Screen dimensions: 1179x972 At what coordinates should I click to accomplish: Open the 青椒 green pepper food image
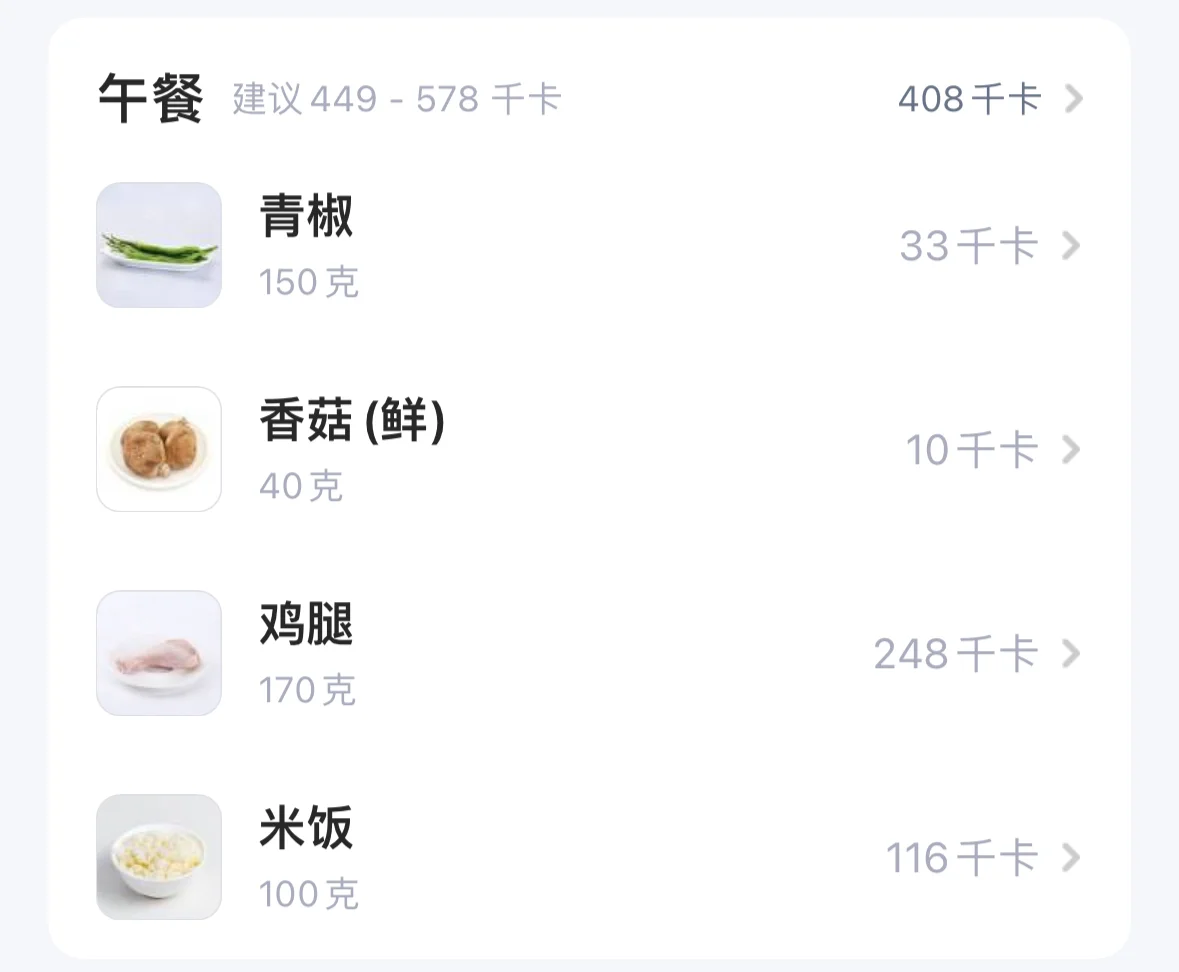pos(159,245)
